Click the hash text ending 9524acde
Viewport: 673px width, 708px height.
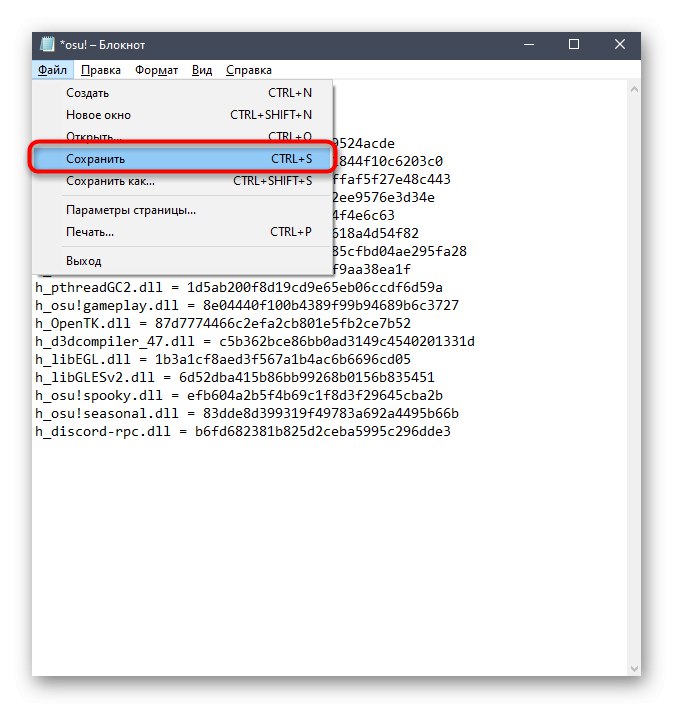[364, 144]
